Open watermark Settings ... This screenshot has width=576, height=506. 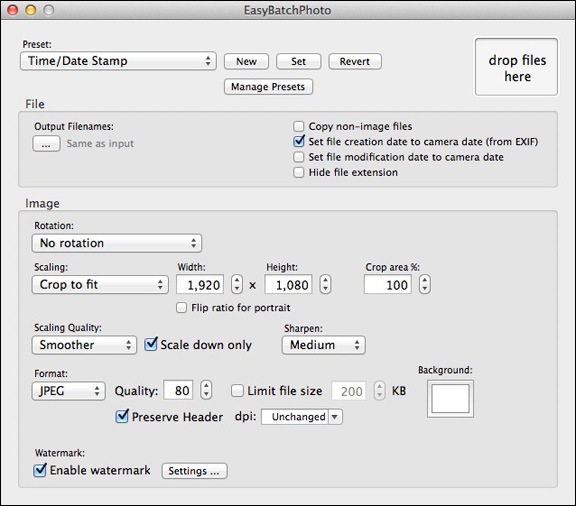194,471
